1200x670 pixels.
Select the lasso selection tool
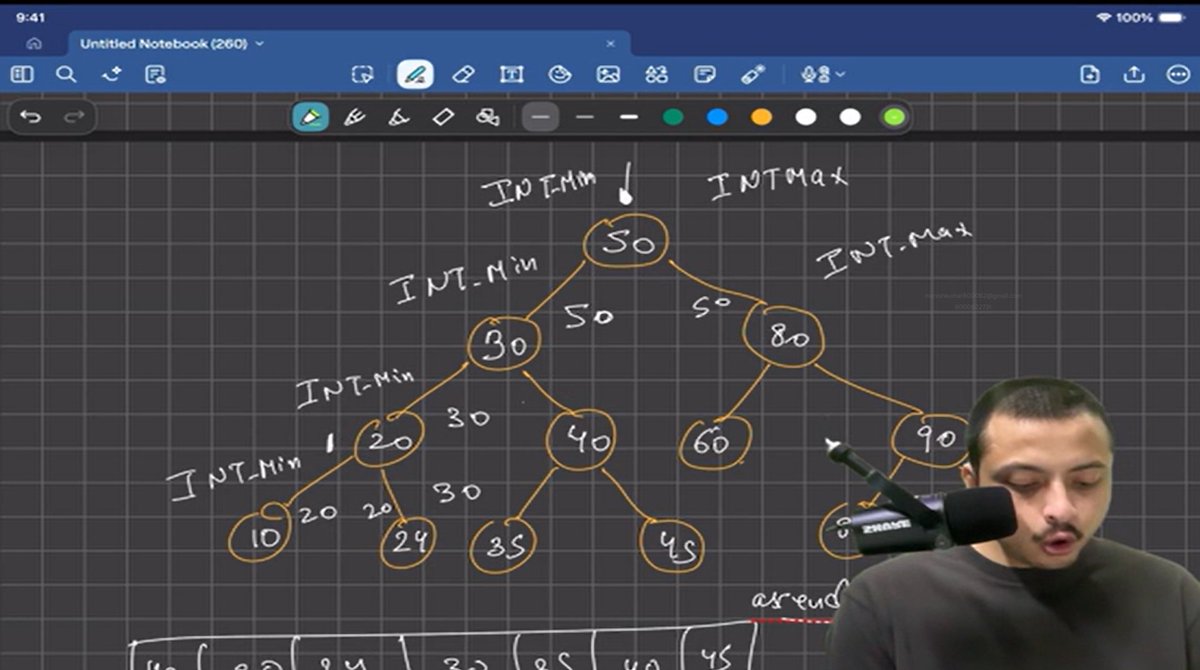364,73
